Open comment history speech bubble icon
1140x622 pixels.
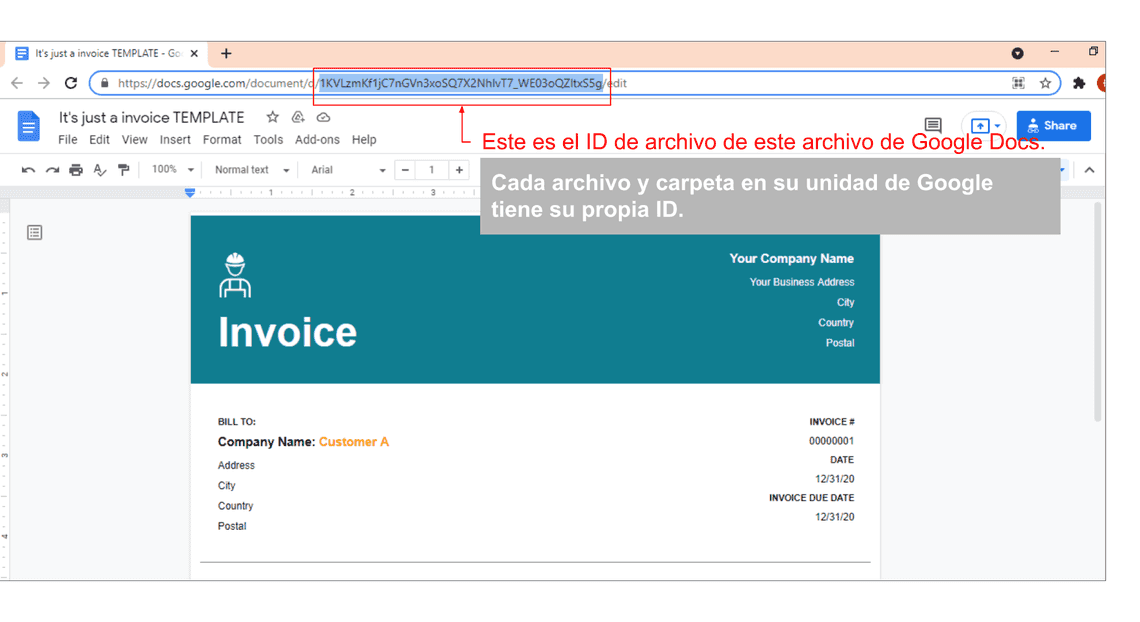(933, 125)
